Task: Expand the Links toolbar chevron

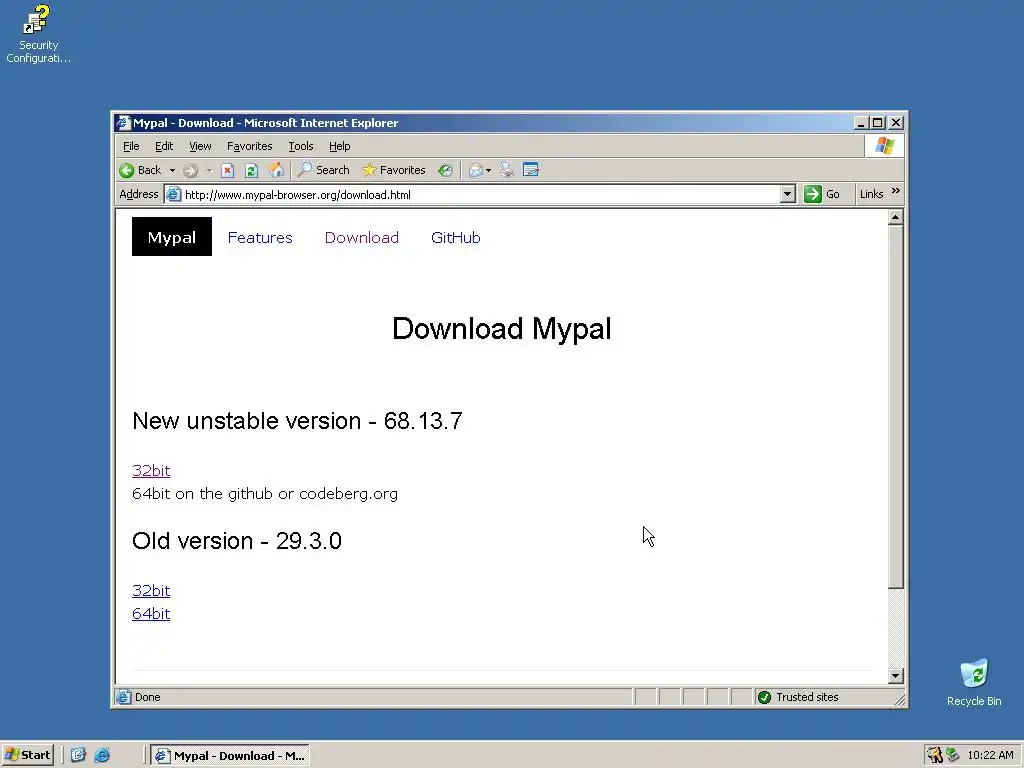Action: tap(896, 191)
